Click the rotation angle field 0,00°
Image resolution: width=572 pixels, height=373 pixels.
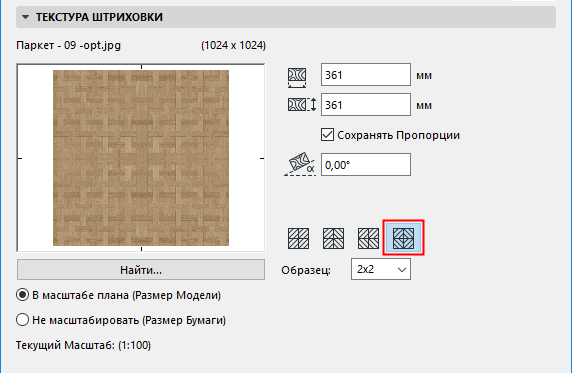(366, 165)
